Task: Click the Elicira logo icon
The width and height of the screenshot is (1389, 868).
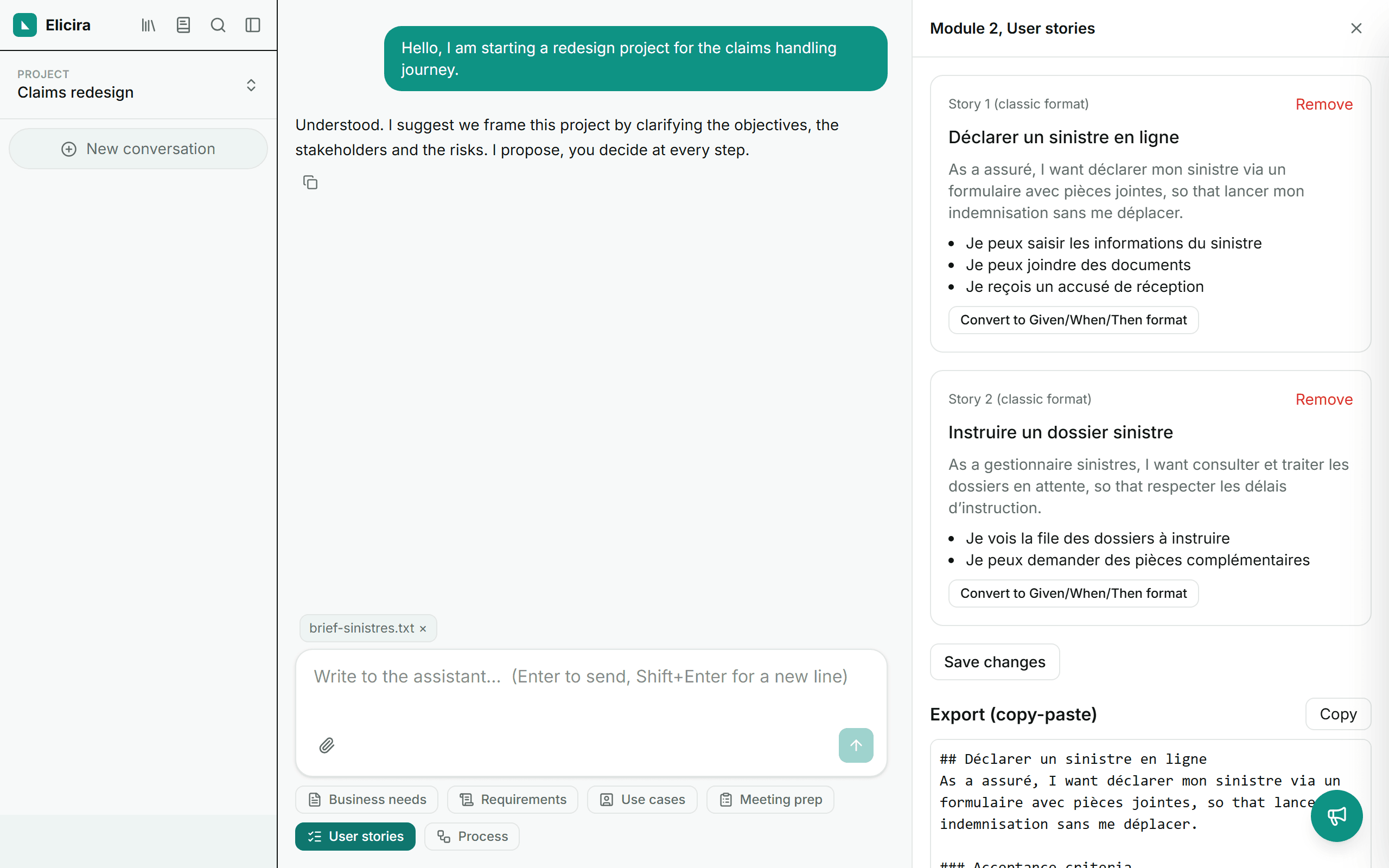Action: tap(24, 25)
